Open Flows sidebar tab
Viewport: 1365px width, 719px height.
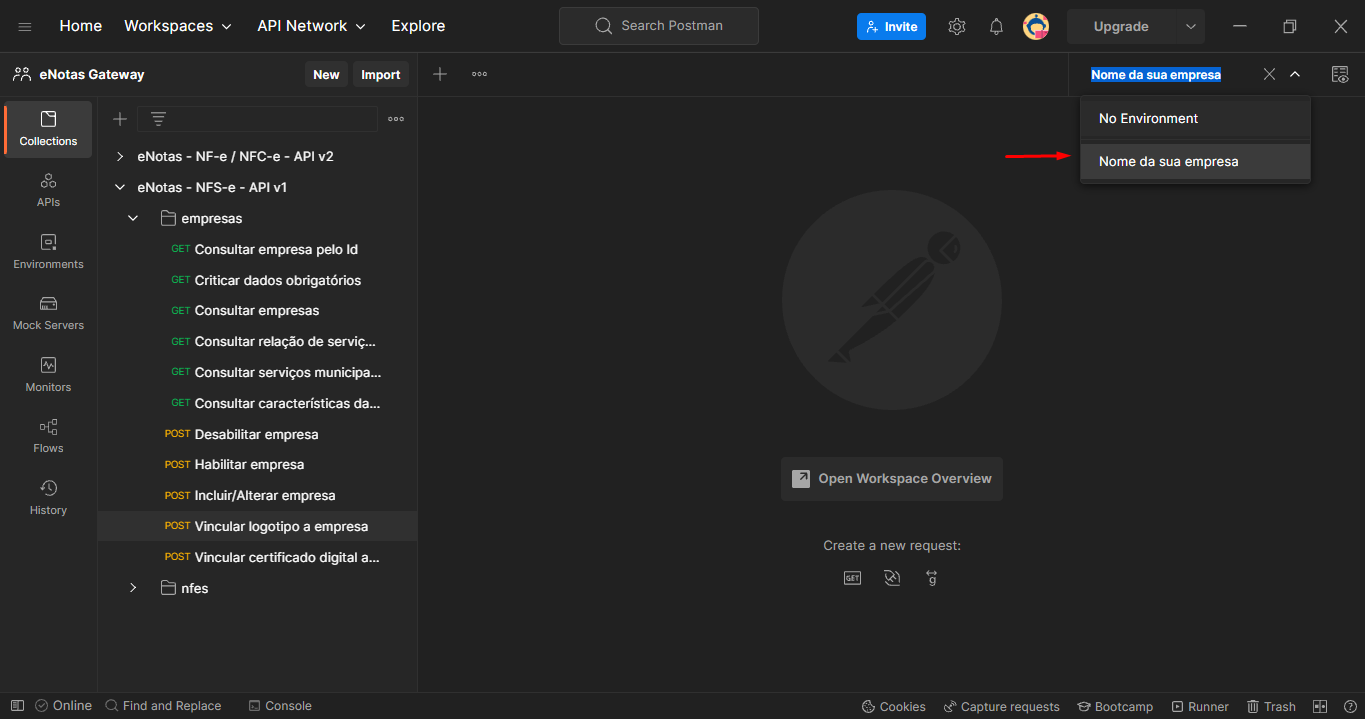pos(48,436)
